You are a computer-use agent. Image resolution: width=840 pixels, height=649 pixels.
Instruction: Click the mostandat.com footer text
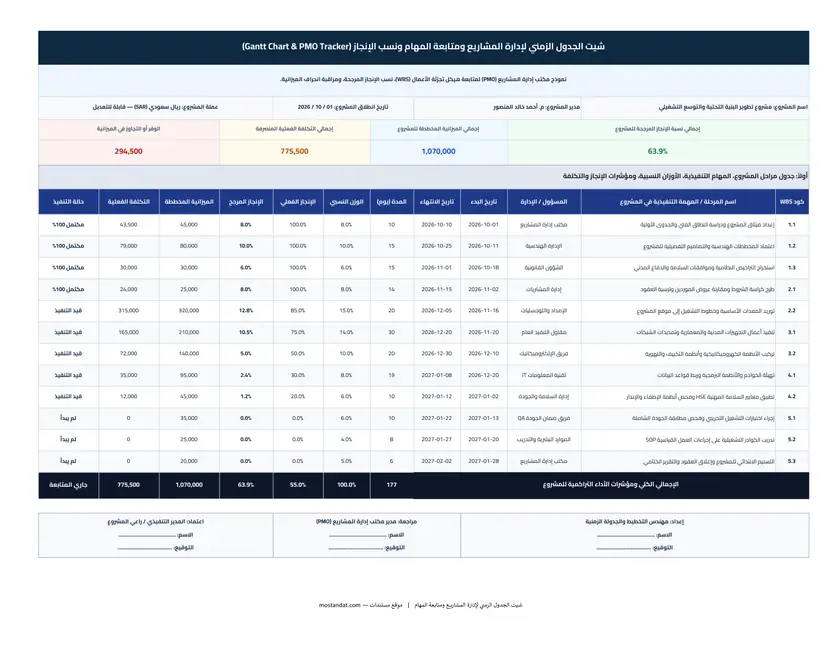coord(340,605)
